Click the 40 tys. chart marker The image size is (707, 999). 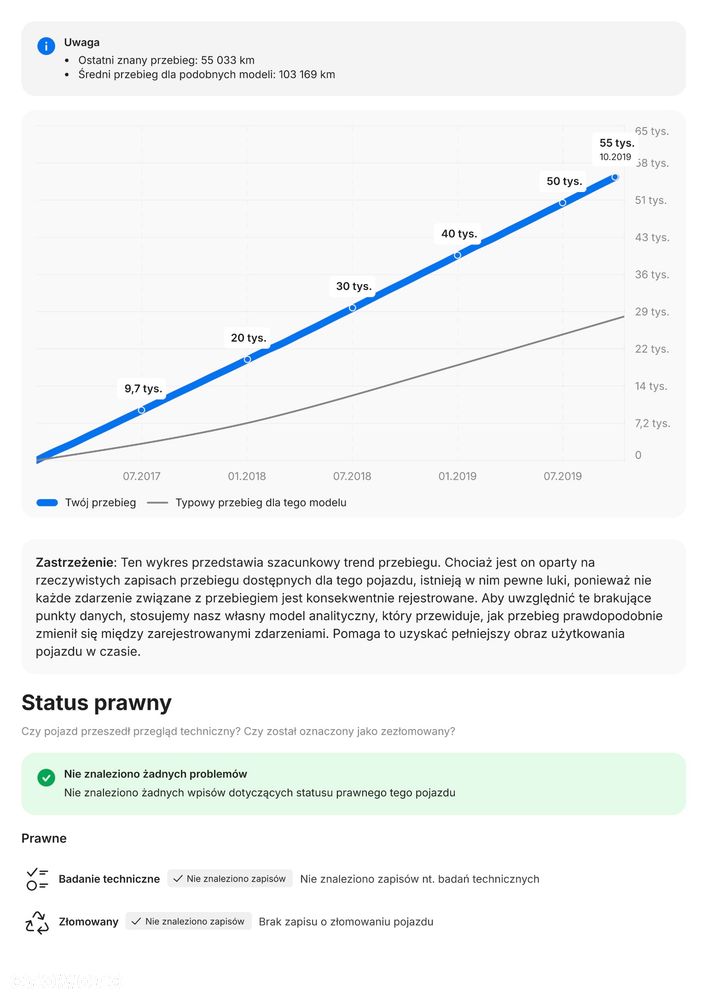tap(457, 255)
